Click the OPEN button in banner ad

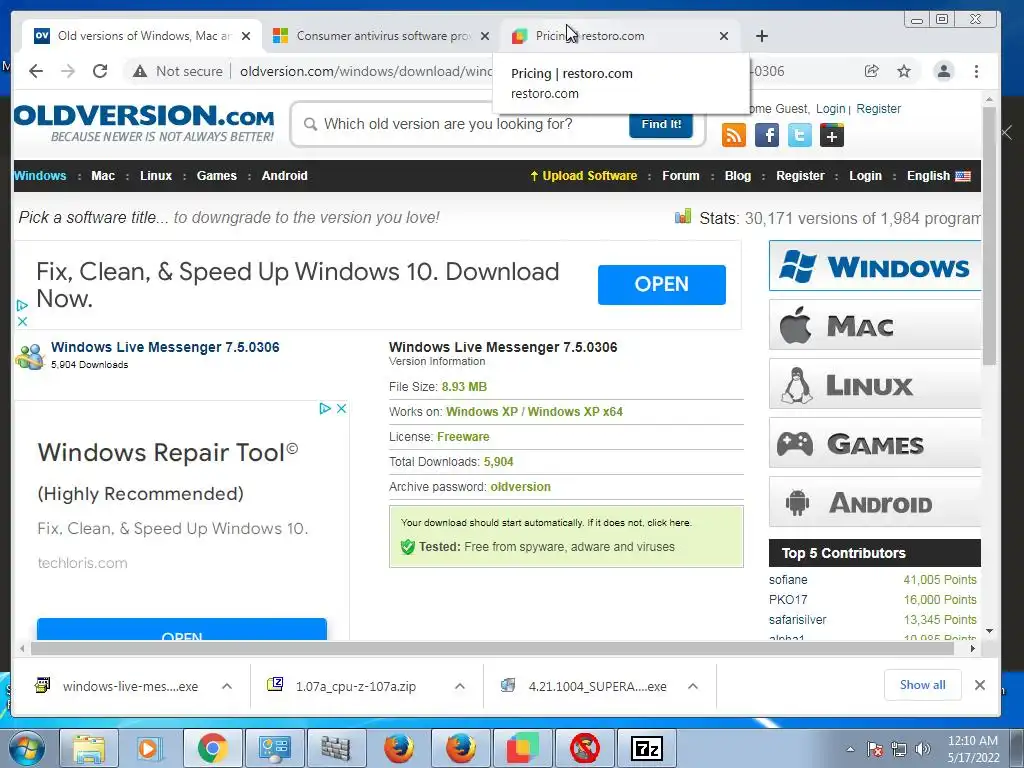662,285
